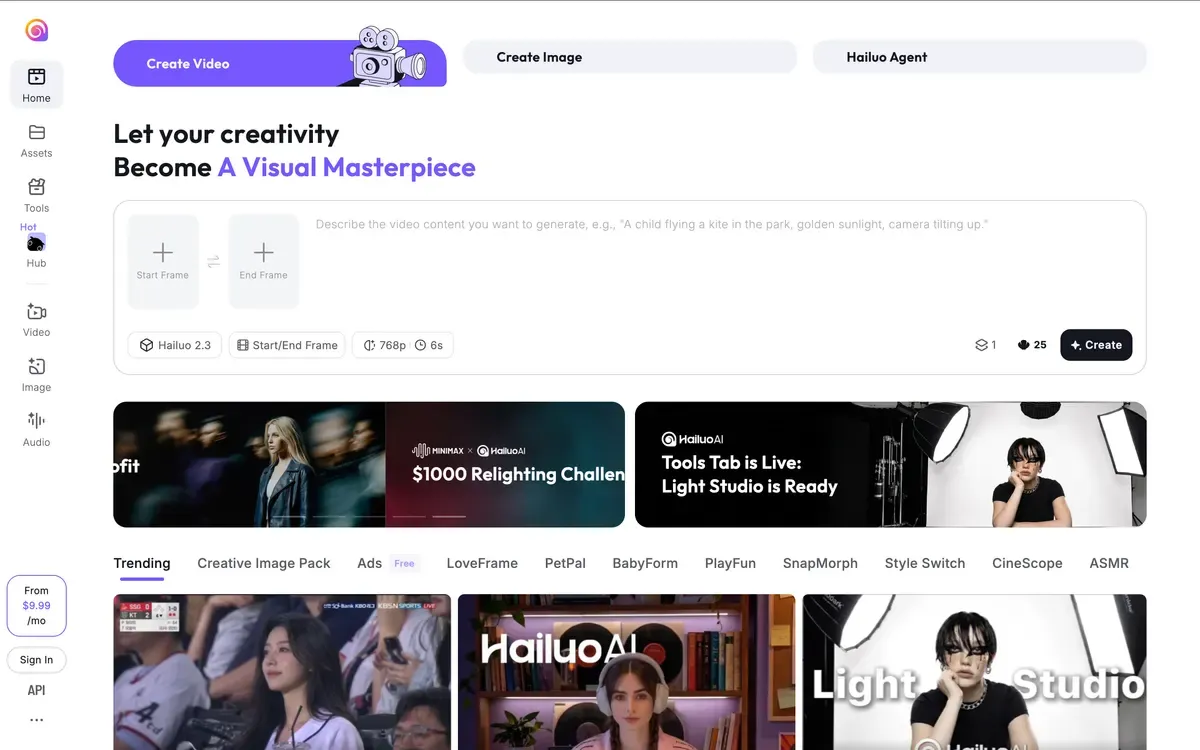Switch to the Trending category tab
This screenshot has height=750, width=1200.
142,563
